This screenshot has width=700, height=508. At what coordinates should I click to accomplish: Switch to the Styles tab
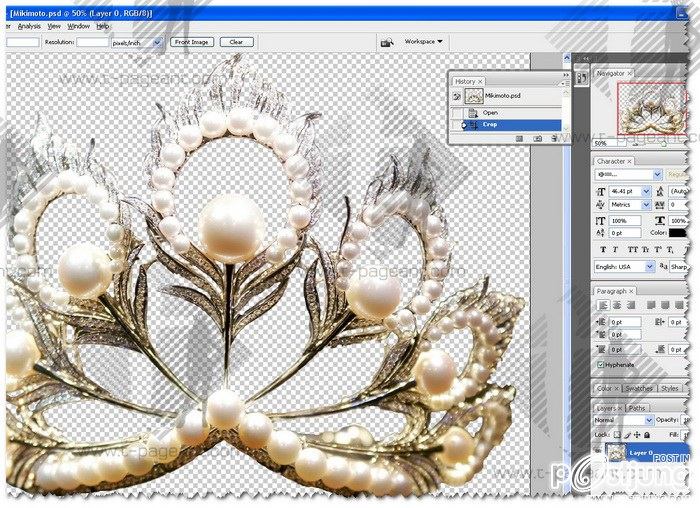[669, 388]
